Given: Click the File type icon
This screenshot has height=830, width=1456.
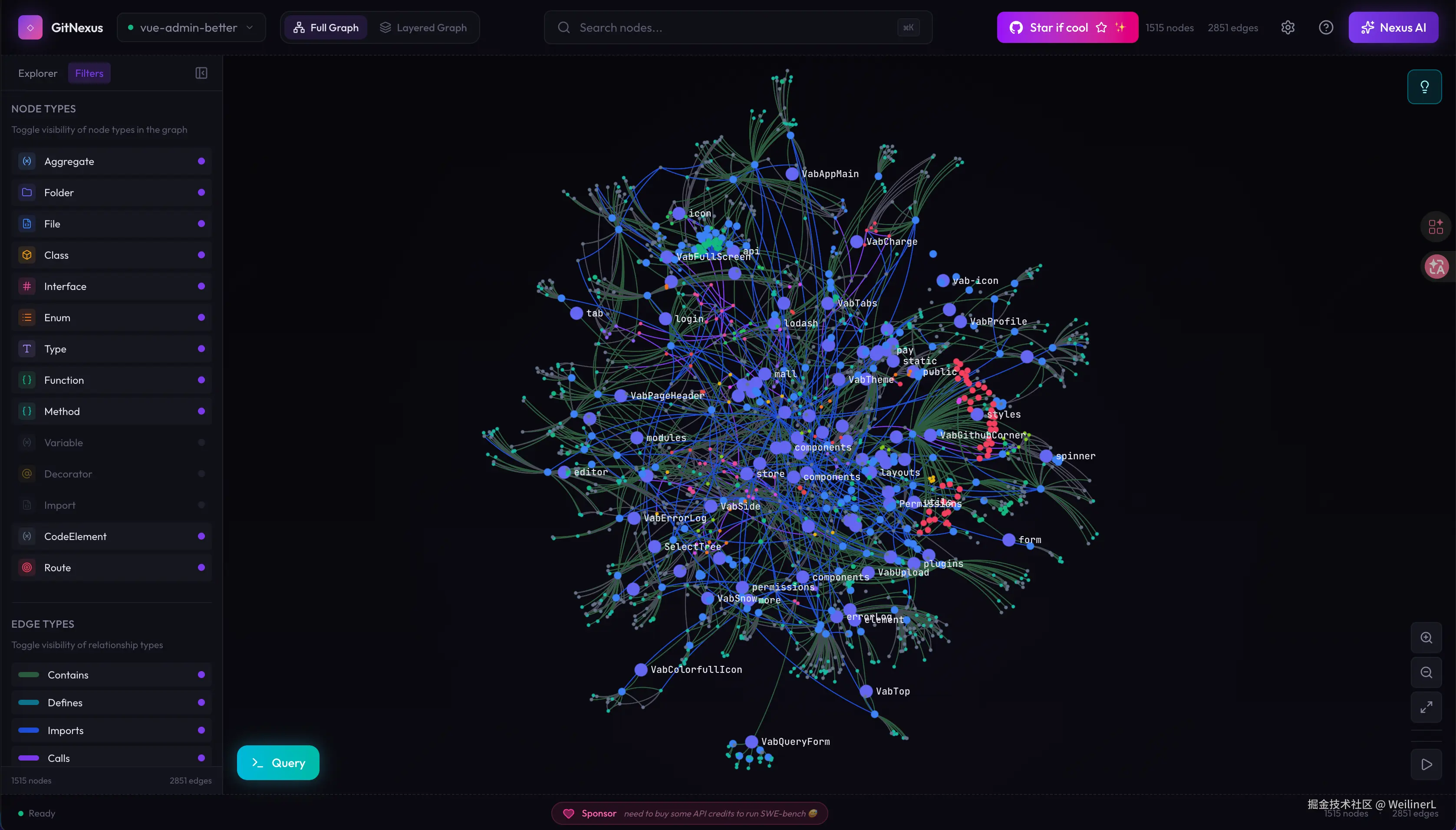Looking at the screenshot, I should click(x=27, y=224).
